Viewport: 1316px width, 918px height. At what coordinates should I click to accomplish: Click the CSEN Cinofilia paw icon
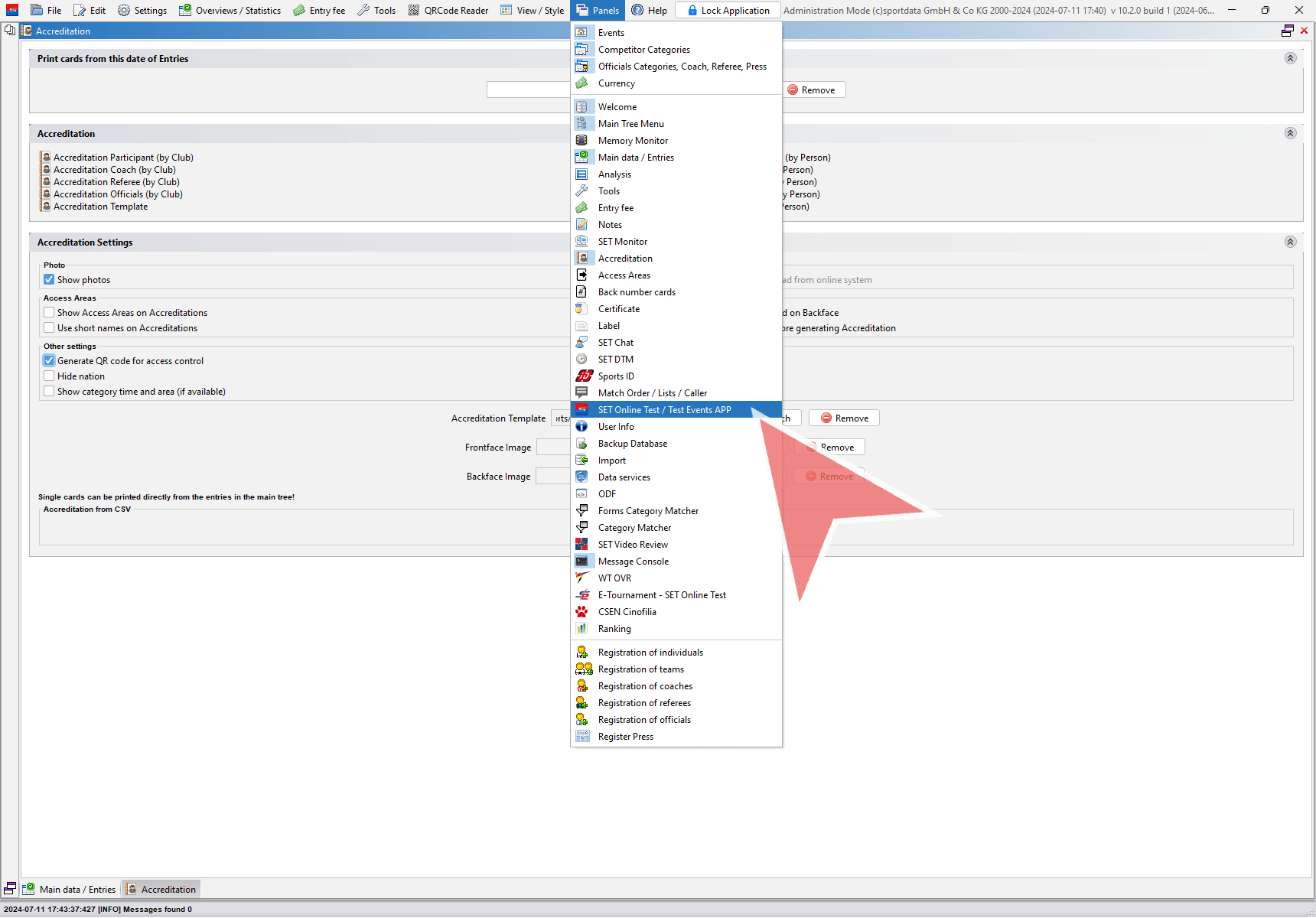[582, 611]
